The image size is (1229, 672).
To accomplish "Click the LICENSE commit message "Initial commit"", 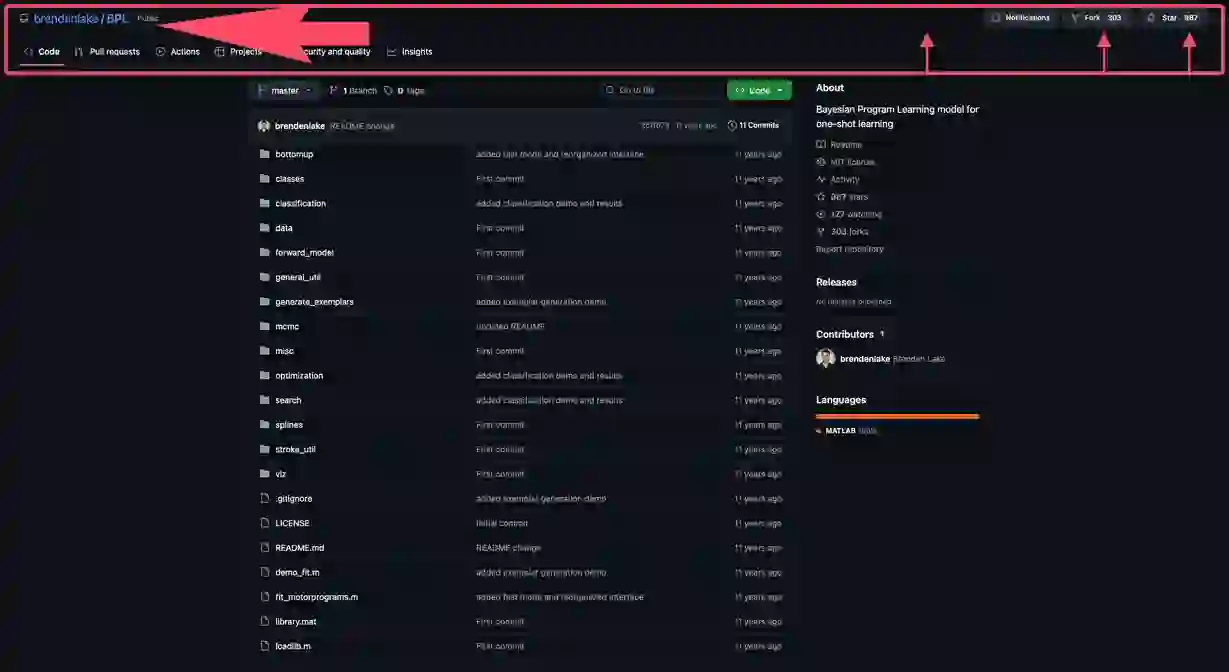I will point(502,523).
